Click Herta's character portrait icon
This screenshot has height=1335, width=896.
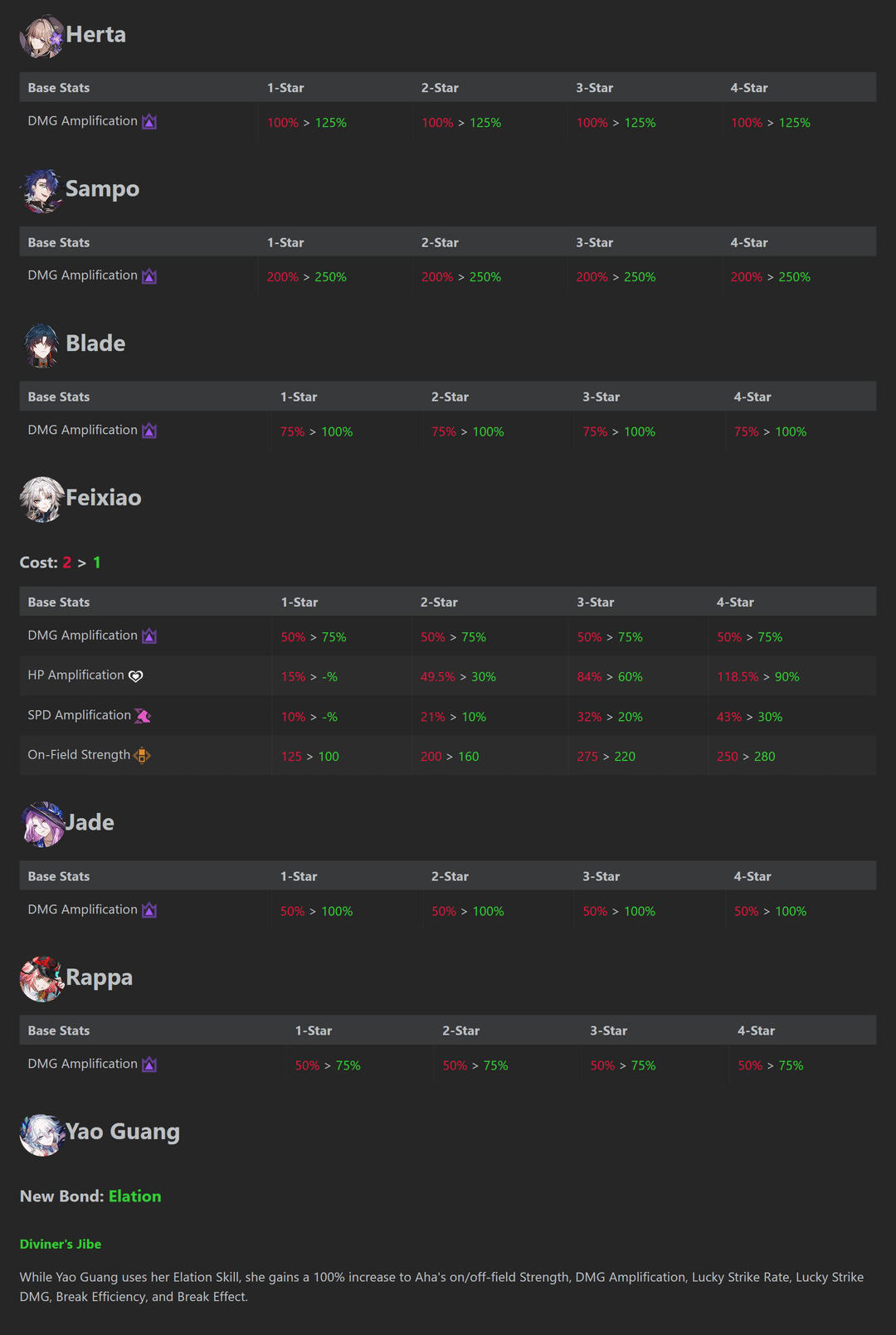tap(41, 37)
